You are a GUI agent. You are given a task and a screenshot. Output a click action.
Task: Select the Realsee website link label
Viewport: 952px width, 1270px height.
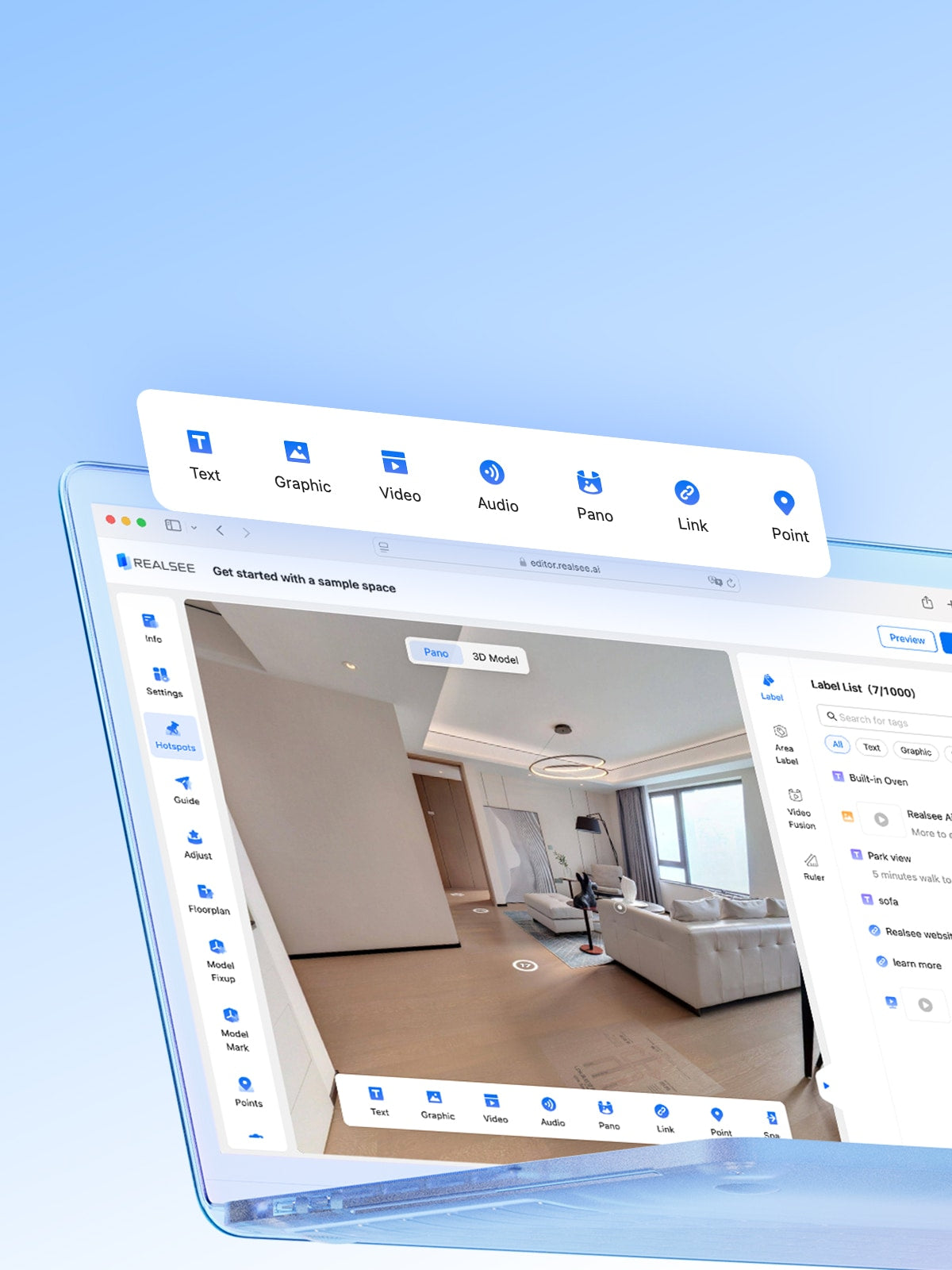click(x=911, y=932)
